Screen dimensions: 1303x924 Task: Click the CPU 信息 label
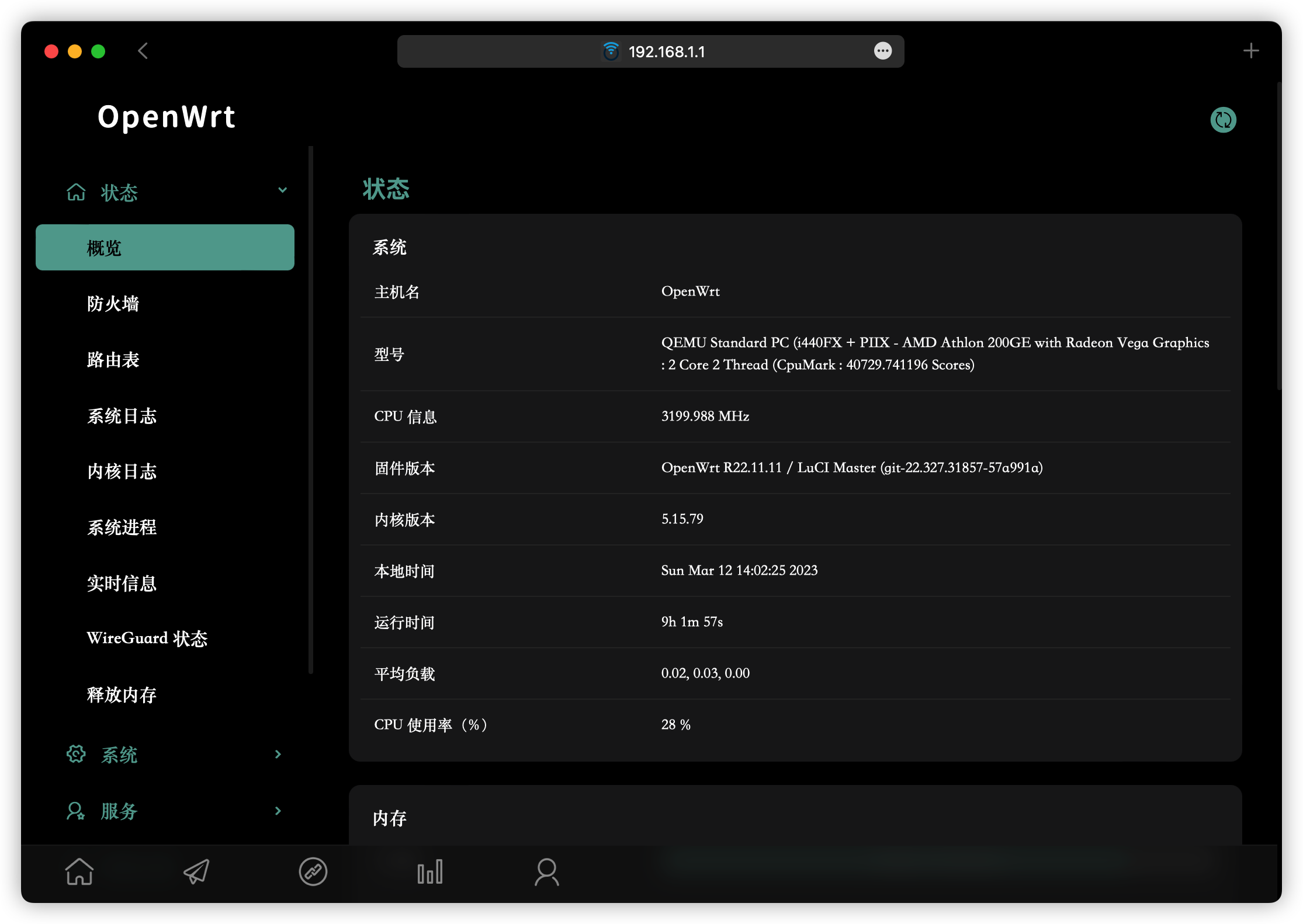pos(406,417)
